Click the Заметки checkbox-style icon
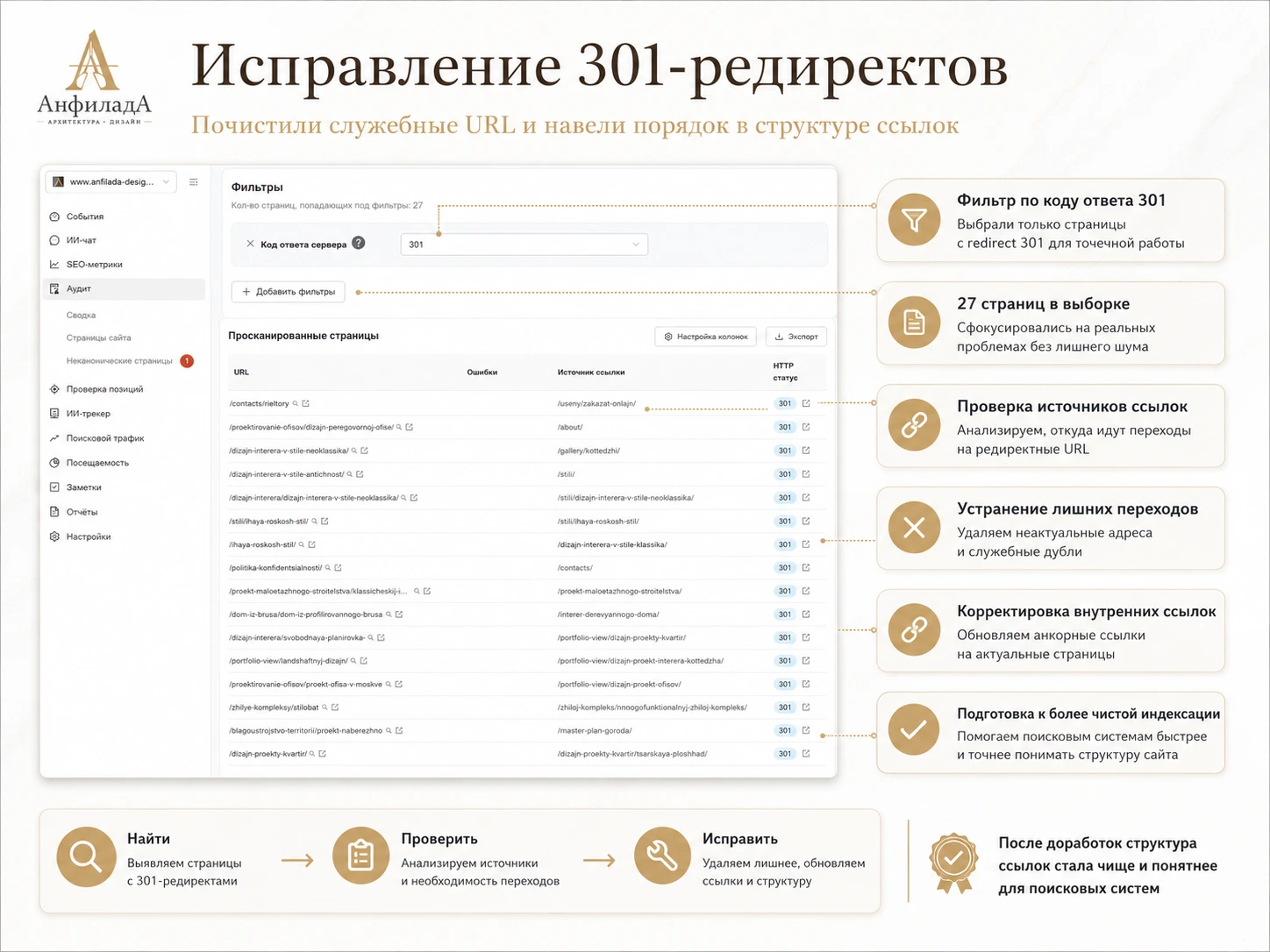1270x952 pixels. click(x=54, y=487)
